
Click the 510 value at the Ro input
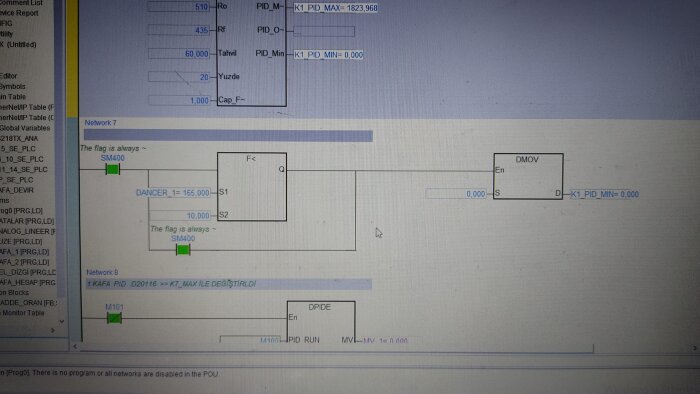(x=178, y=7)
